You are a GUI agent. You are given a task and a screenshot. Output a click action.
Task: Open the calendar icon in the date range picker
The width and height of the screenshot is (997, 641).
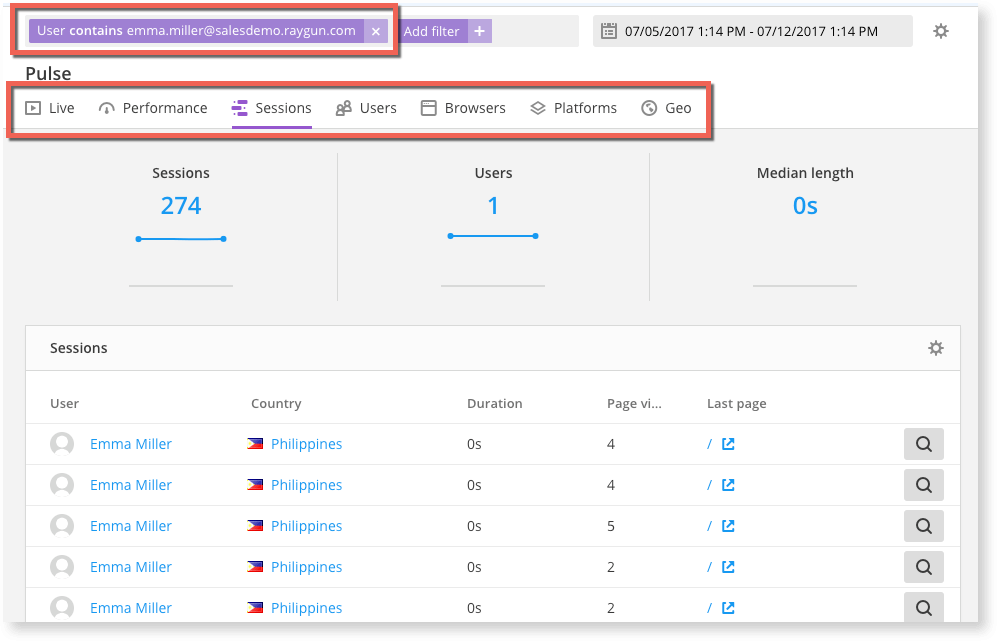point(609,30)
